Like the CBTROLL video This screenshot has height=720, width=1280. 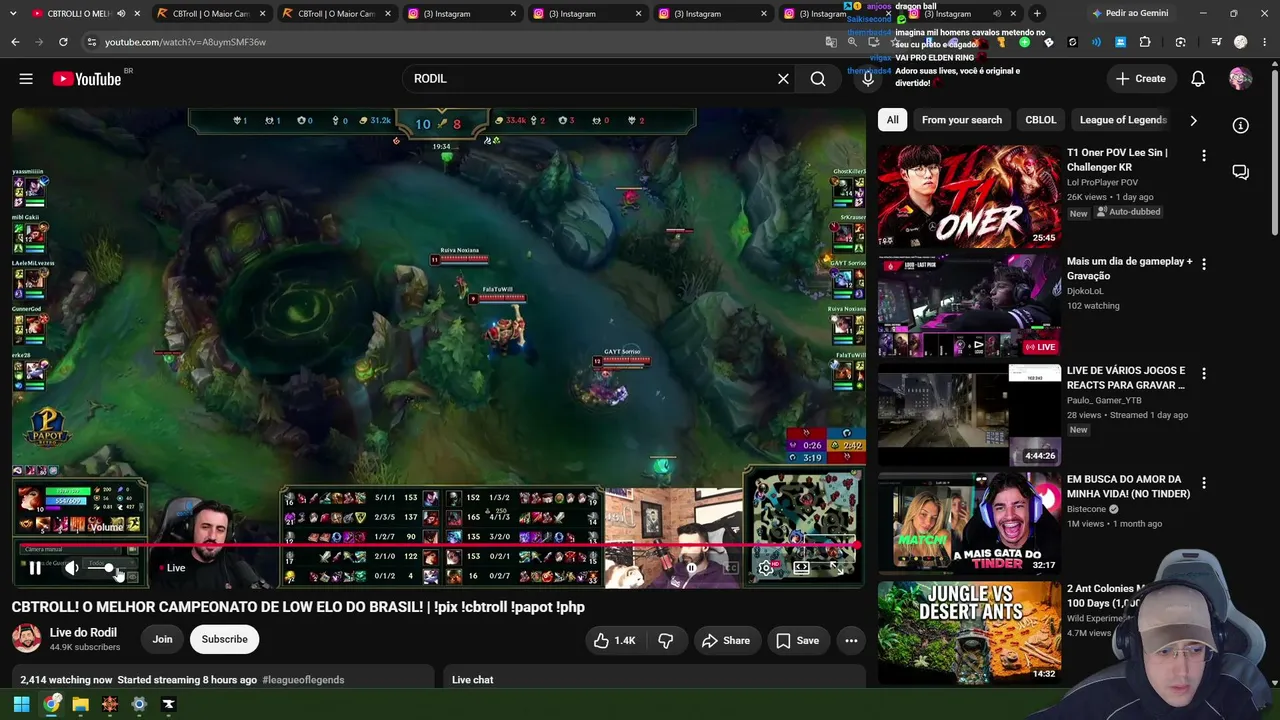pyautogui.click(x=615, y=640)
